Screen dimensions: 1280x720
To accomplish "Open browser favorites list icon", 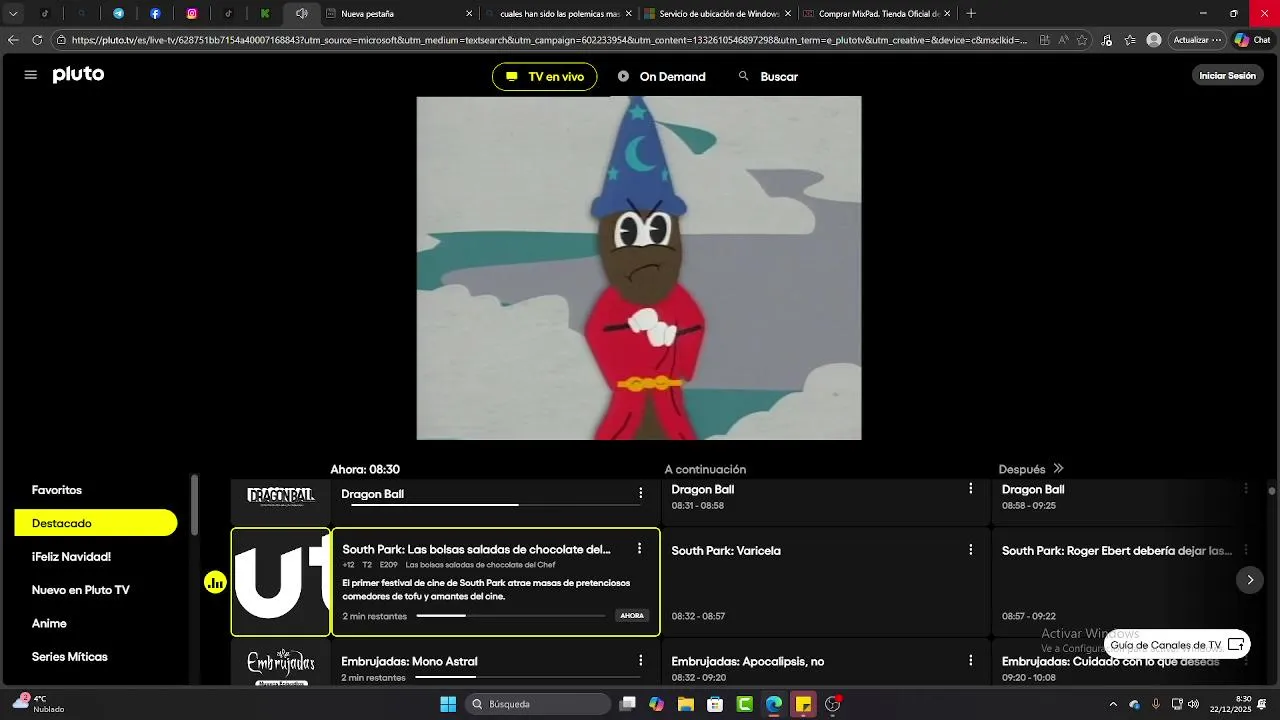I will tap(1130, 40).
